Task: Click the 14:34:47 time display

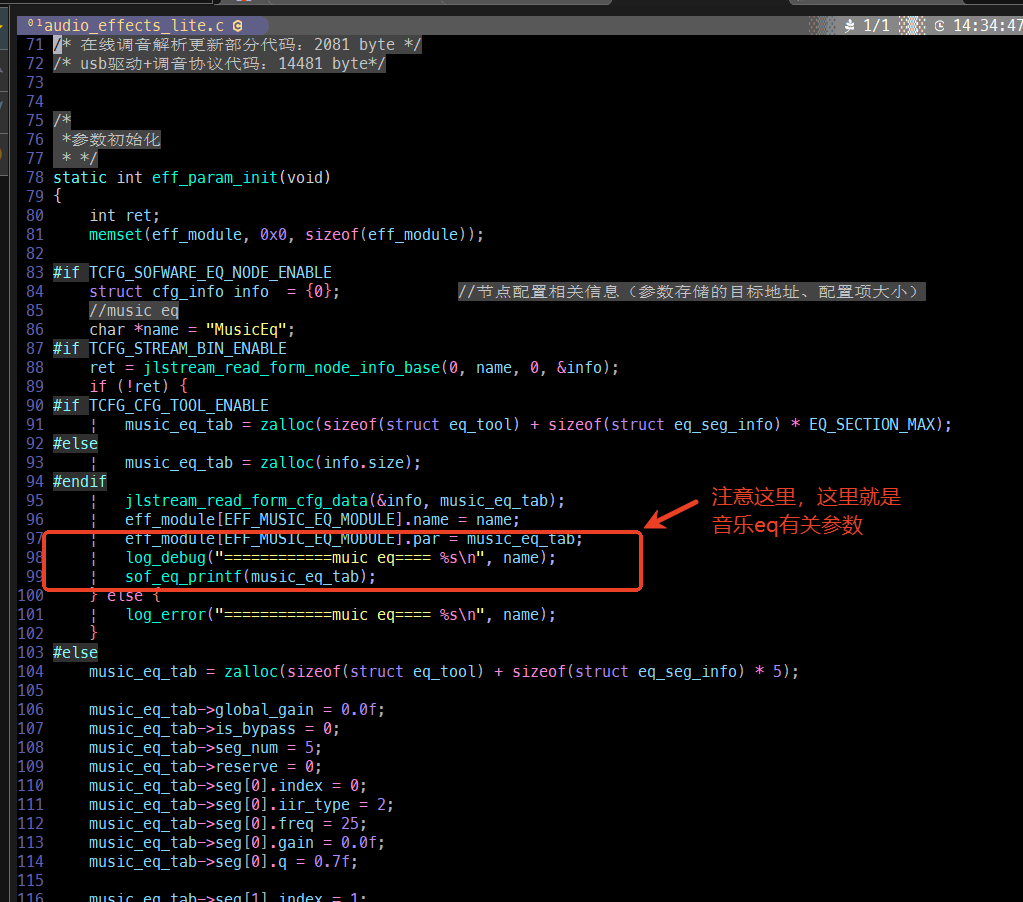Action: pos(987,25)
